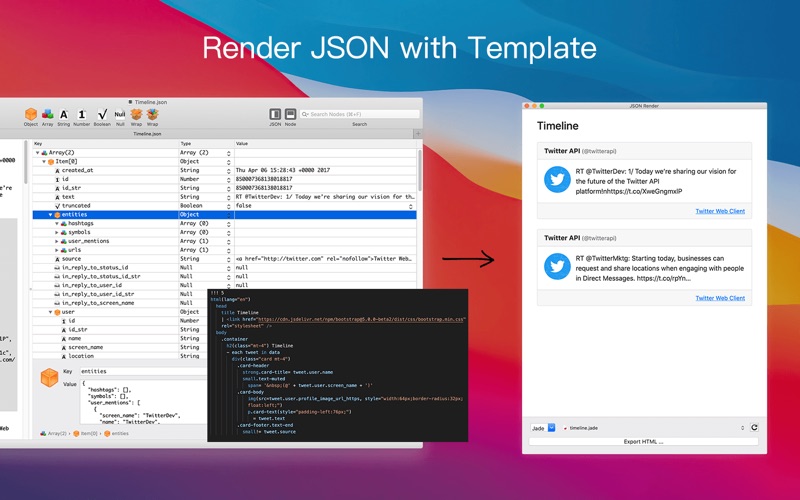The image size is (800, 500).
Task: Open the Jade template engine dropdown
Action: (543, 428)
